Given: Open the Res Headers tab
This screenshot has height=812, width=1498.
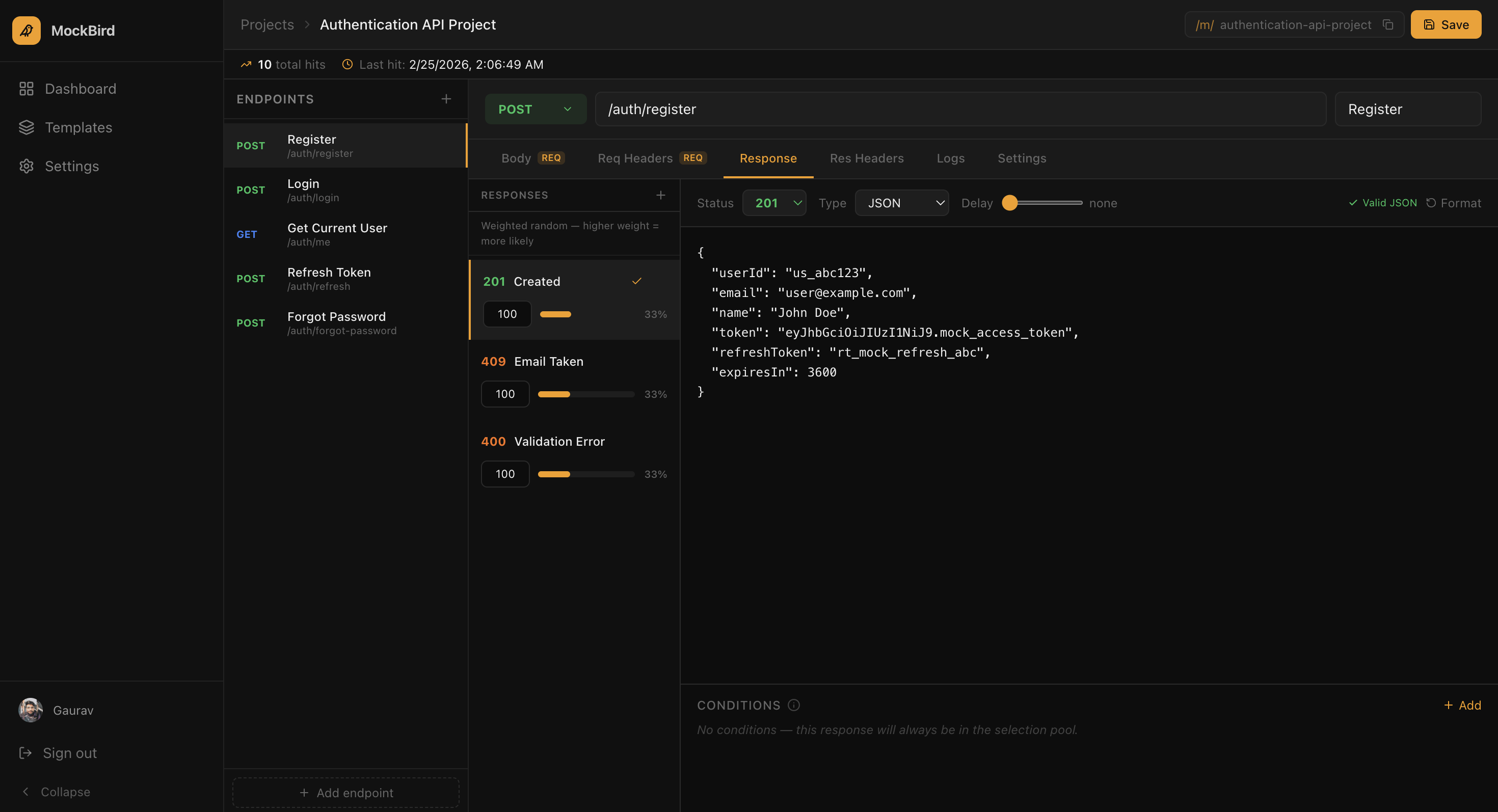Looking at the screenshot, I should (867, 158).
